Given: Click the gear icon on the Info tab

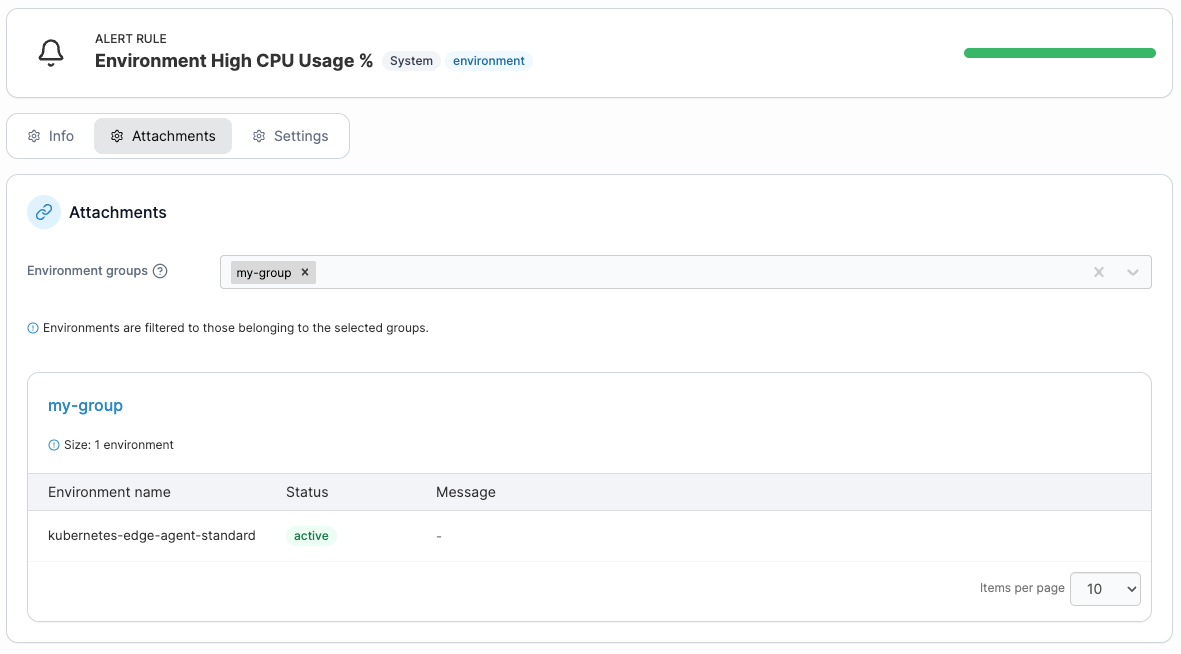Looking at the screenshot, I should click(x=34, y=136).
